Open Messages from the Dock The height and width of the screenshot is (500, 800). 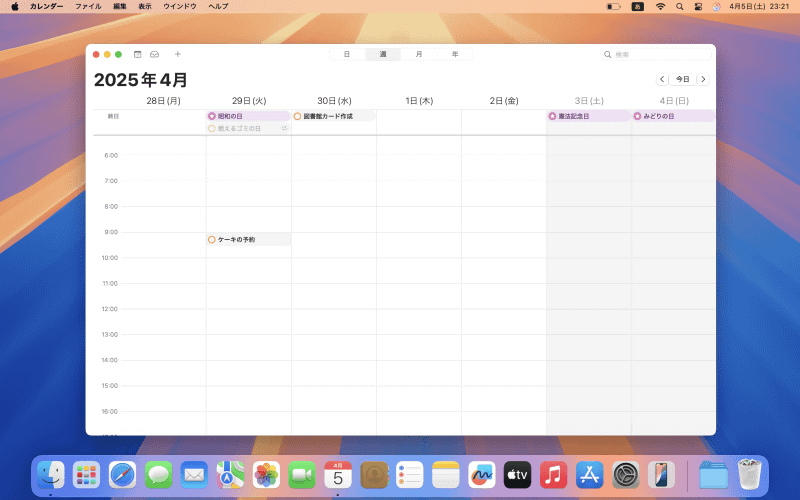(x=158, y=475)
